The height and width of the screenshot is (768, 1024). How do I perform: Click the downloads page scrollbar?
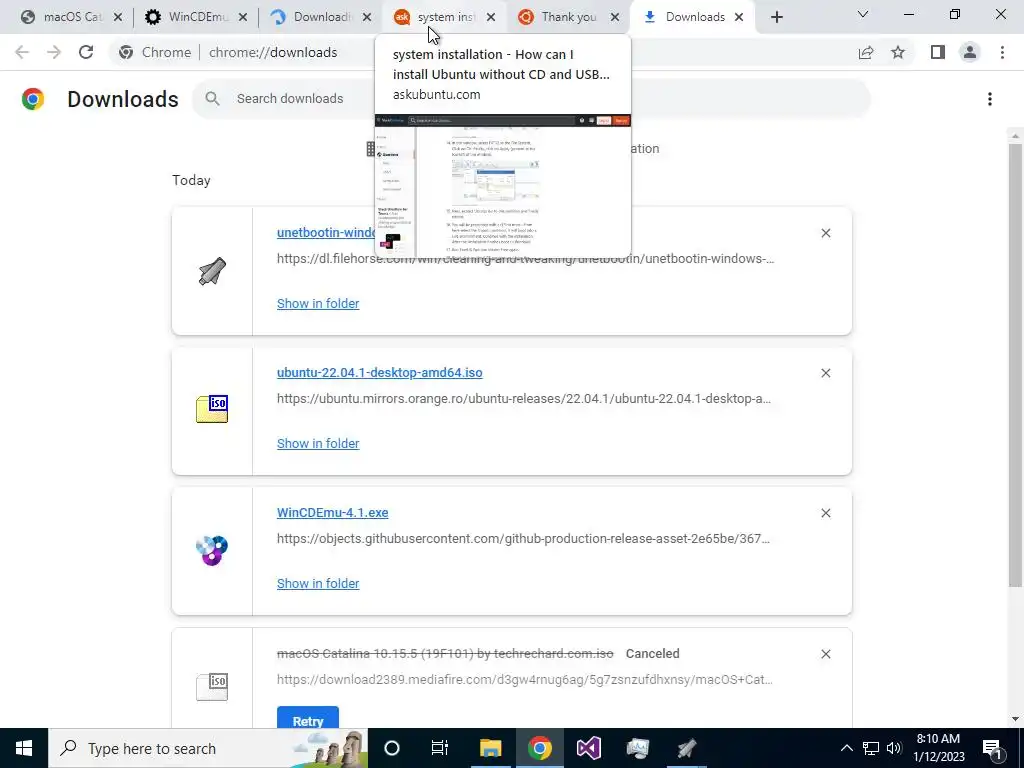1015,366
